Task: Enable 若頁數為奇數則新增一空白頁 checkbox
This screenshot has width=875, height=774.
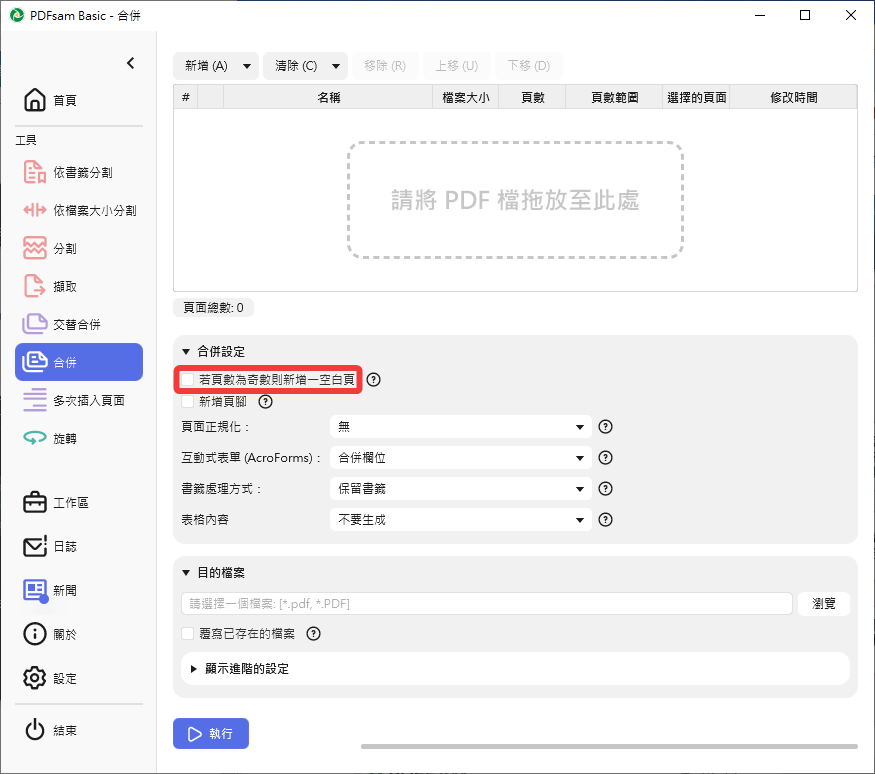Action: [188, 379]
